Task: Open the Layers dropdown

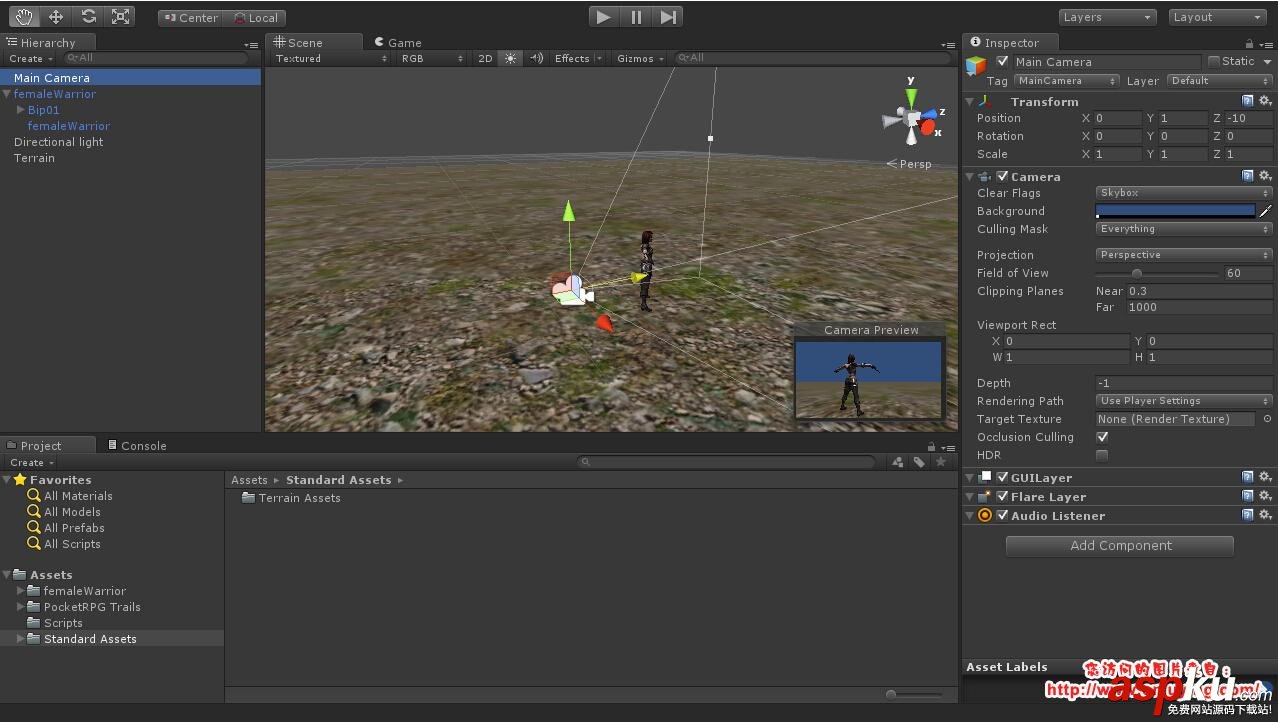Action: pos(1107,17)
